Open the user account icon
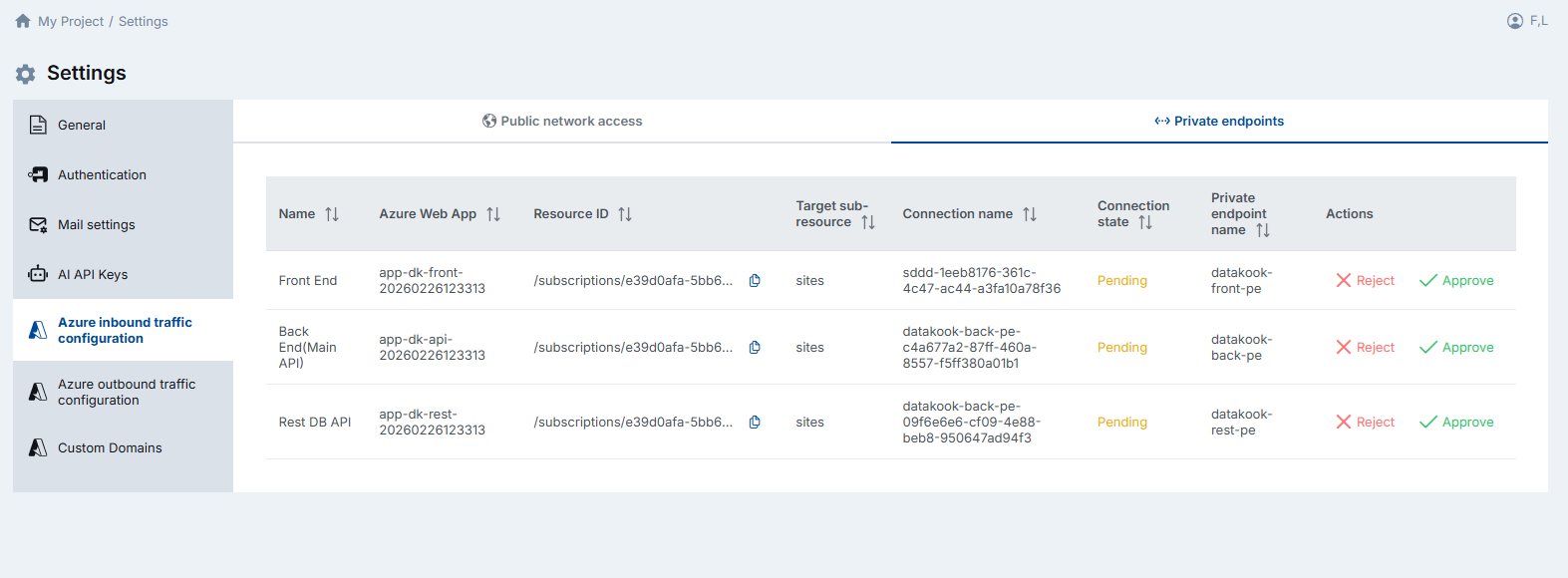Viewport: 1568px width, 578px height. click(x=1515, y=21)
